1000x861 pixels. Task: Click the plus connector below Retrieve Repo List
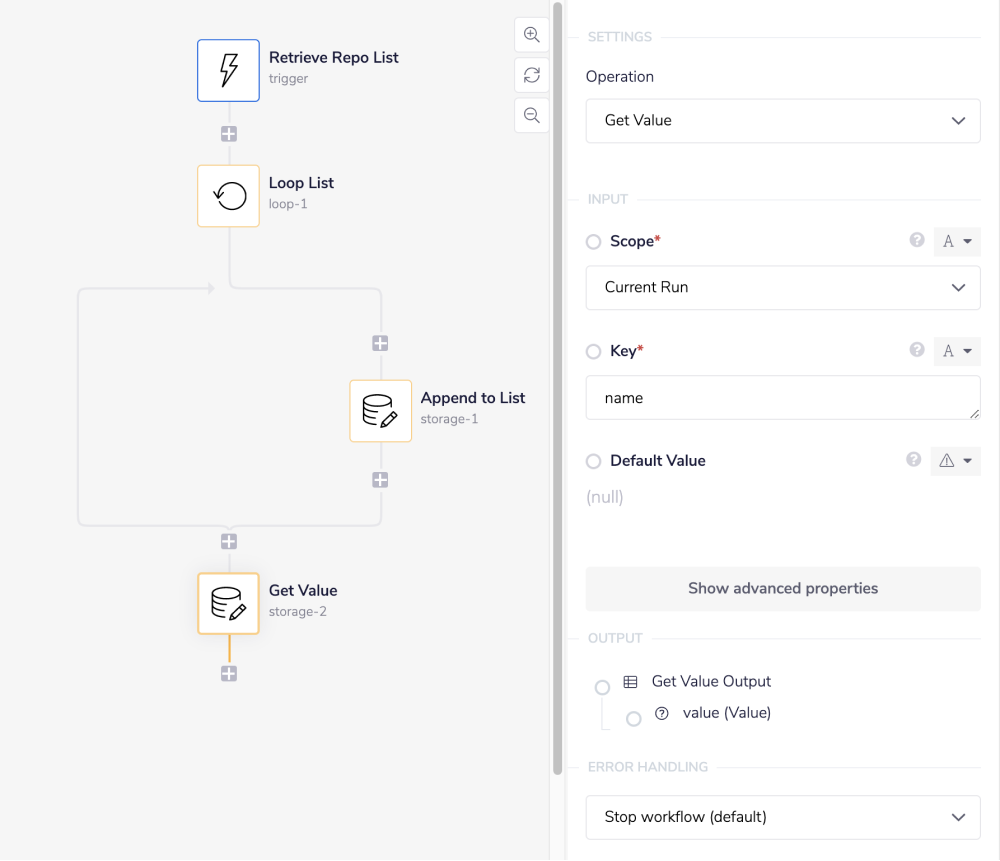click(228, 133)
